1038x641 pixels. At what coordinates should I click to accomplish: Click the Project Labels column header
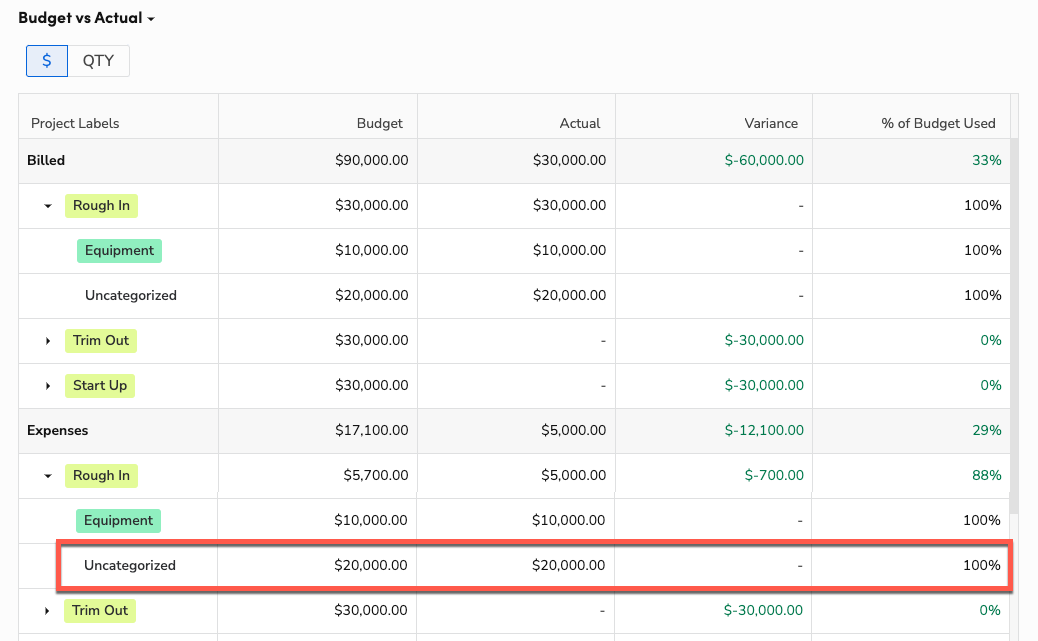75,123
